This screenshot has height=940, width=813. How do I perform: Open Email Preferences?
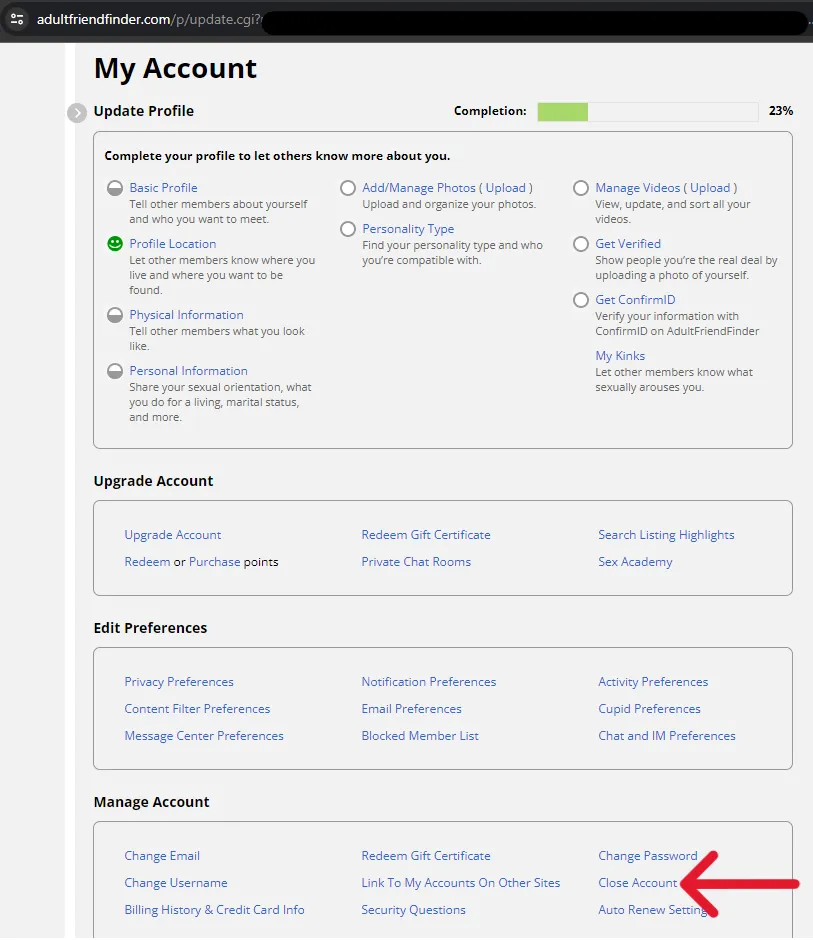pos(411,709)
